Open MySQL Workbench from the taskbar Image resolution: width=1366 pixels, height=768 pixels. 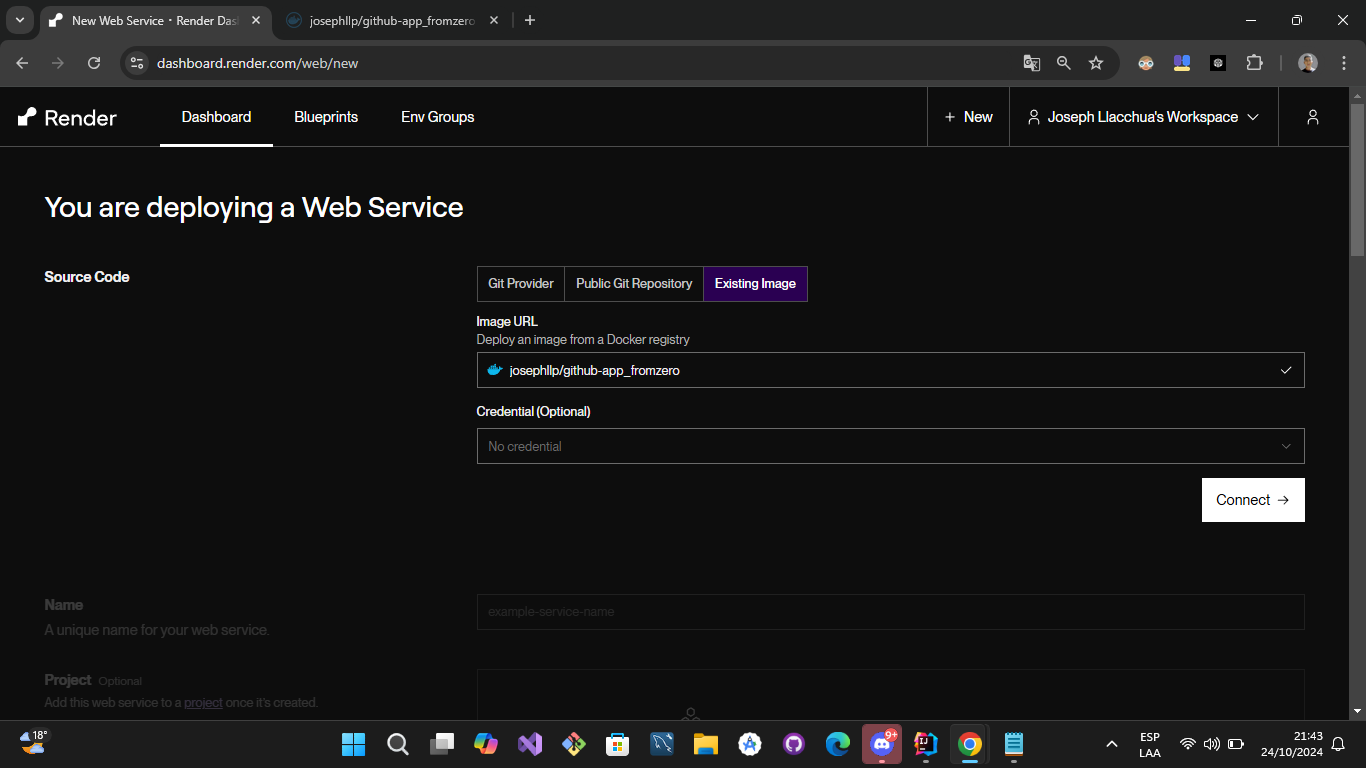pyautogui.click(x=661, y=744)
